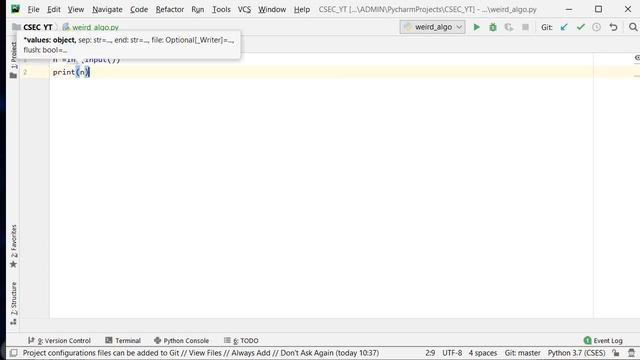Open the Window menu
640x360 pixels.
click(272, 9)
